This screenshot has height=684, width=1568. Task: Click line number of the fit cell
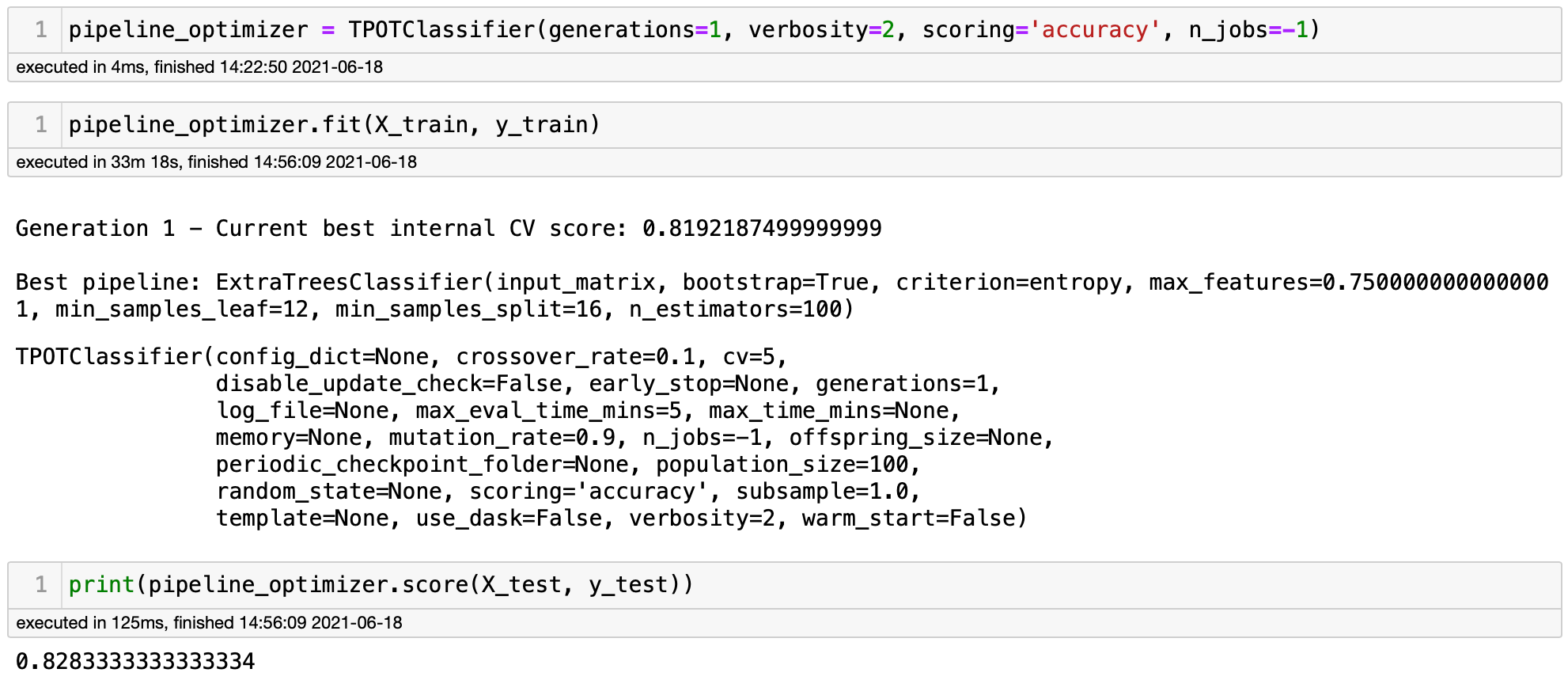pos(41,125)
